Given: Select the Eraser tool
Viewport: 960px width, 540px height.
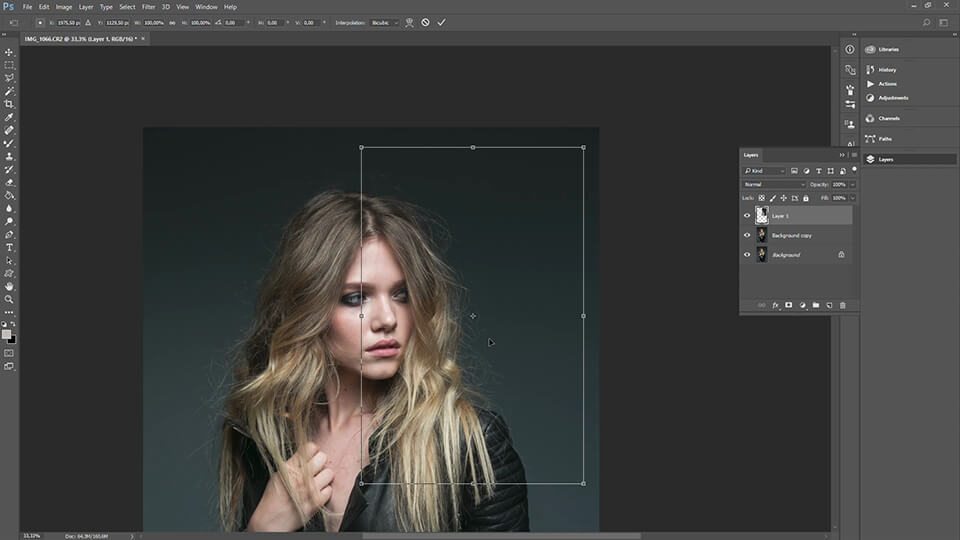Looking at the screenshot, I should (9, 182).
